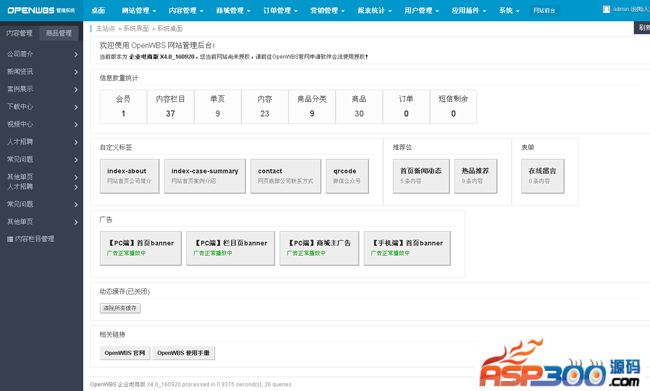Open the 报表统计 dropdown menu
The width and height of the screenshot is (650, 391).
tap(374, 10)
